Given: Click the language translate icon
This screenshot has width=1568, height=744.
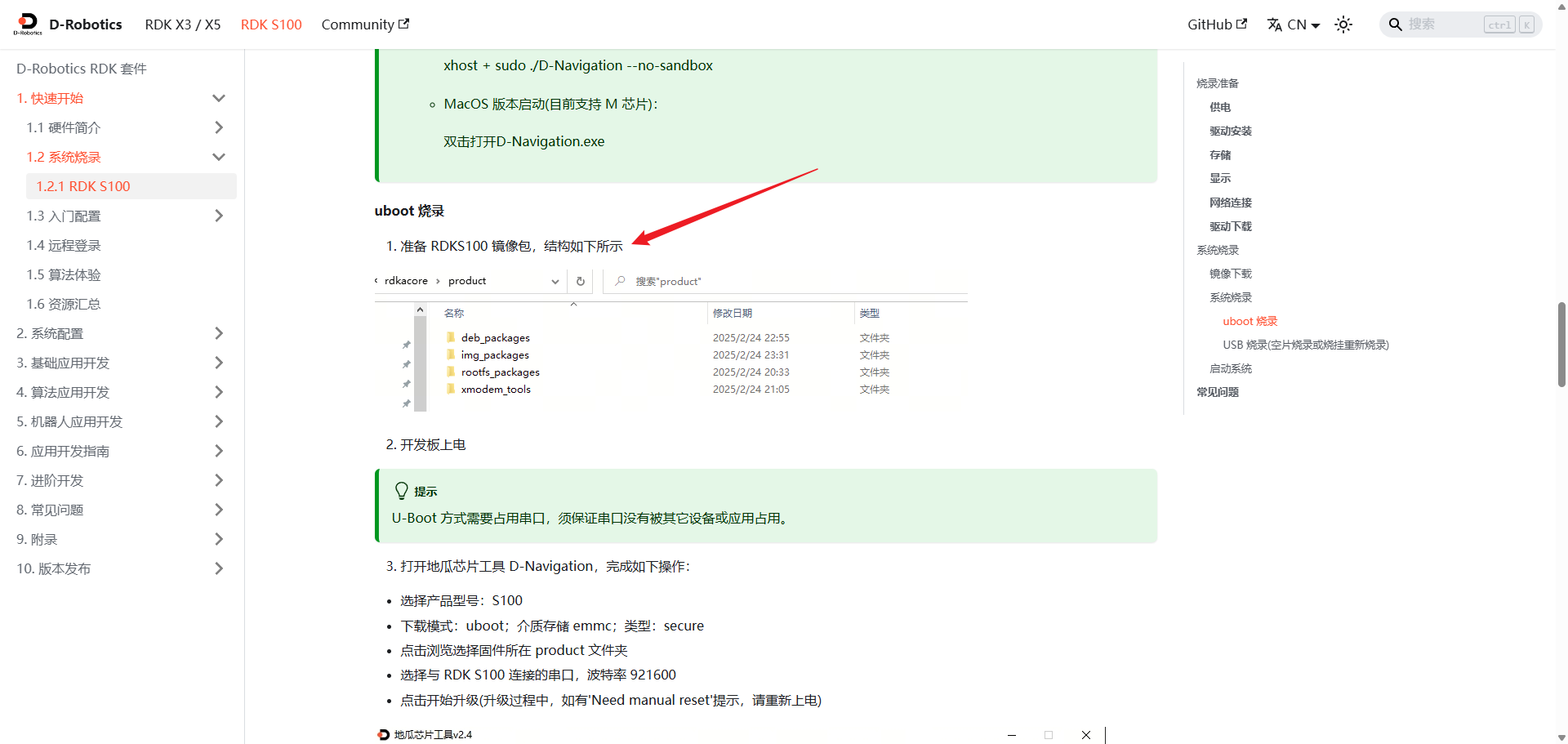Looking at the screenshot, I should click(x=1275, y=25).
